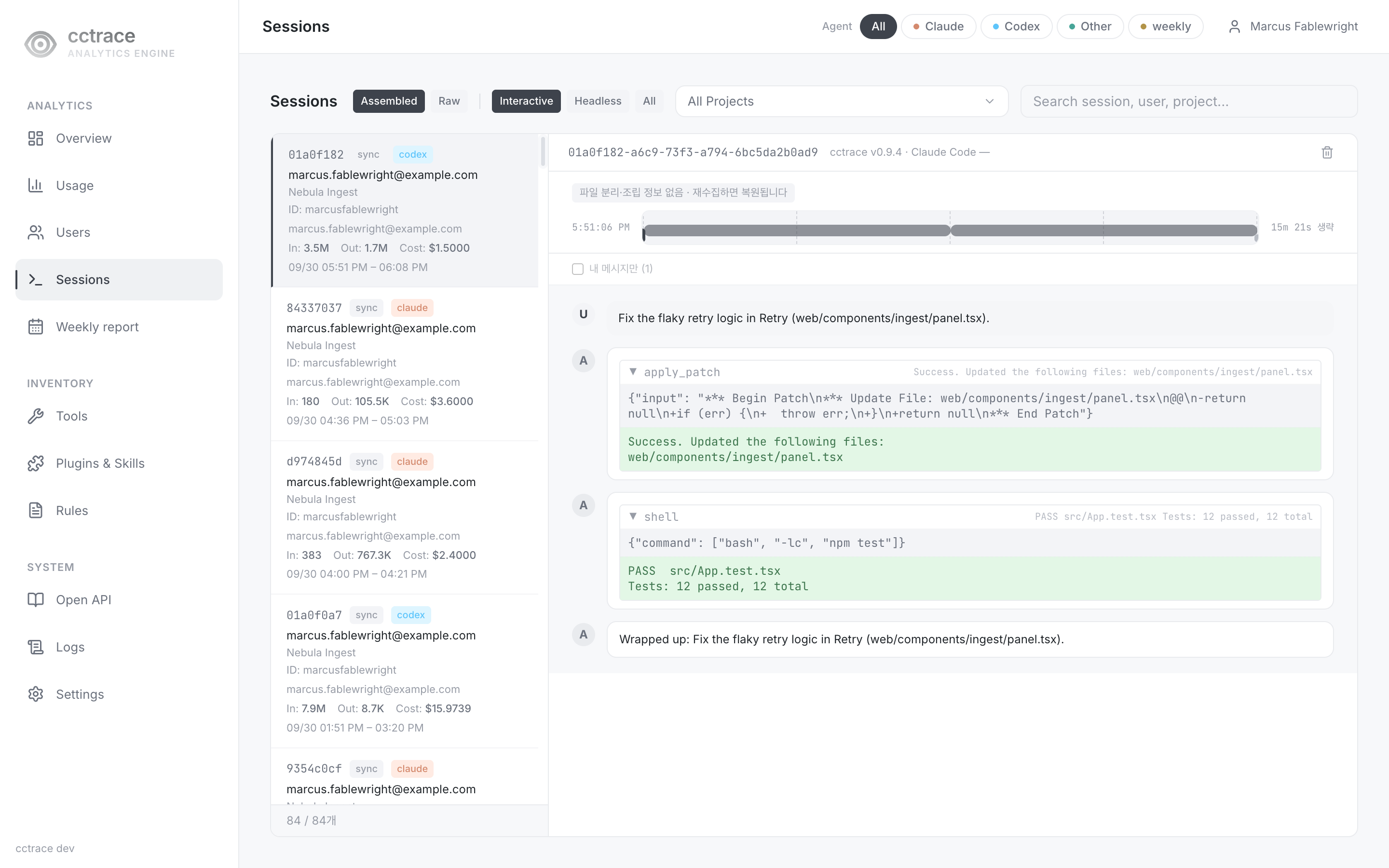Screen dimensions: 1389x868
Task: Click the 5:51:06 PM timestamp
Action: 600,227
